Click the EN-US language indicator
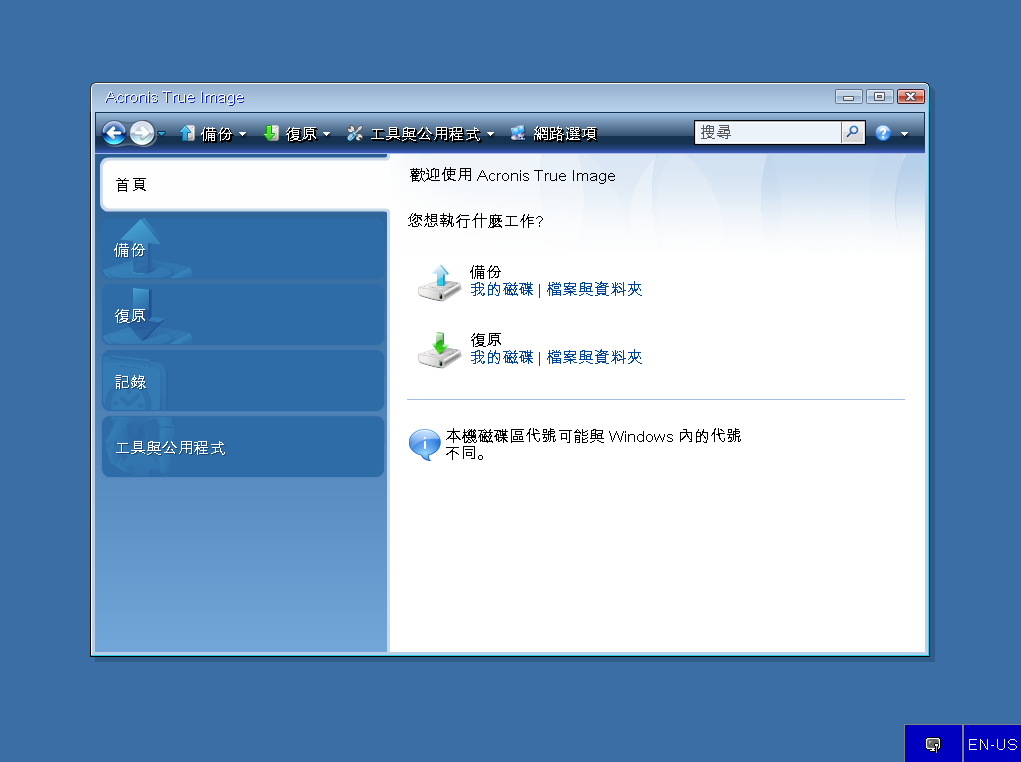This screenshot has width=1021, height=762. coord(992,744)
